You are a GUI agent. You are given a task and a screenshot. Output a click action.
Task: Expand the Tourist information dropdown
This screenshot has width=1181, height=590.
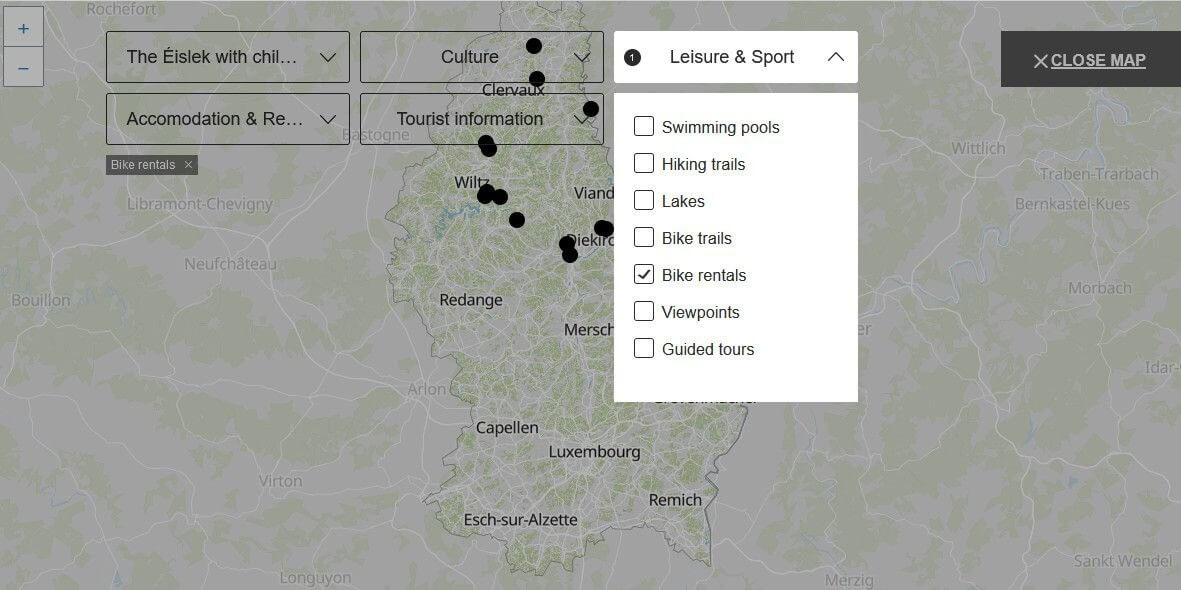pos(480,119)
